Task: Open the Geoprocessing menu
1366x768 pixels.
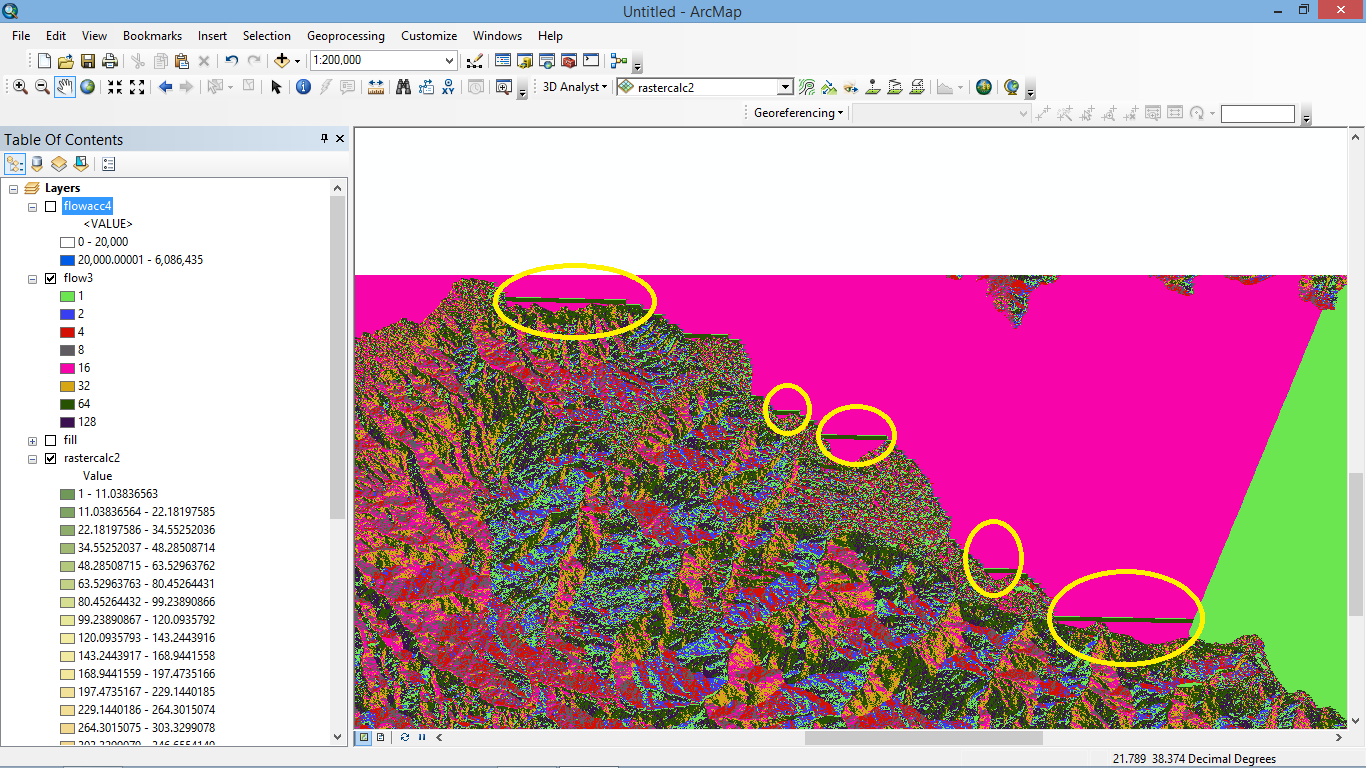Action: [x=346, y=36]
